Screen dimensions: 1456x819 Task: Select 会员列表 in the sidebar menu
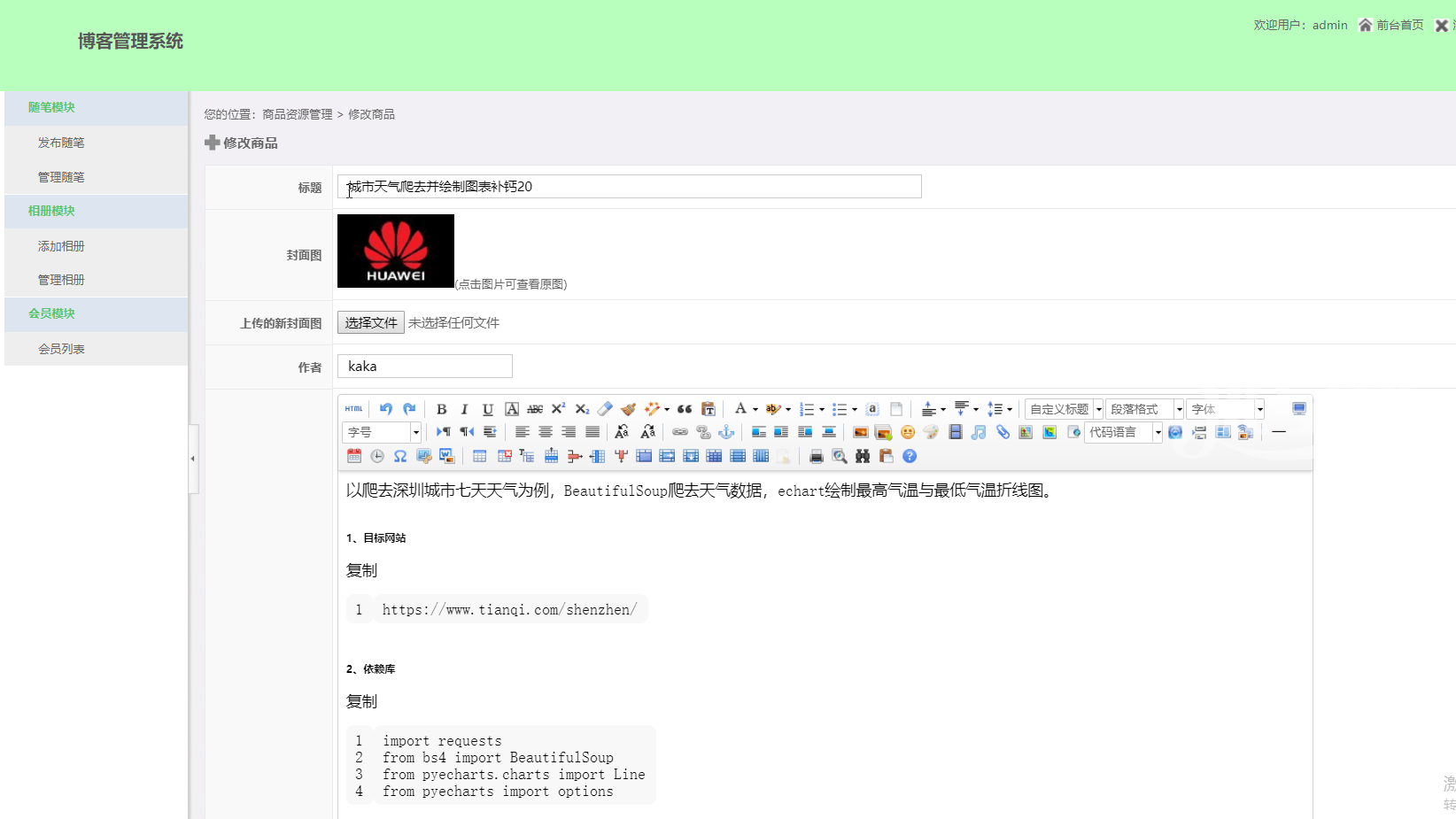click(61, 349)
